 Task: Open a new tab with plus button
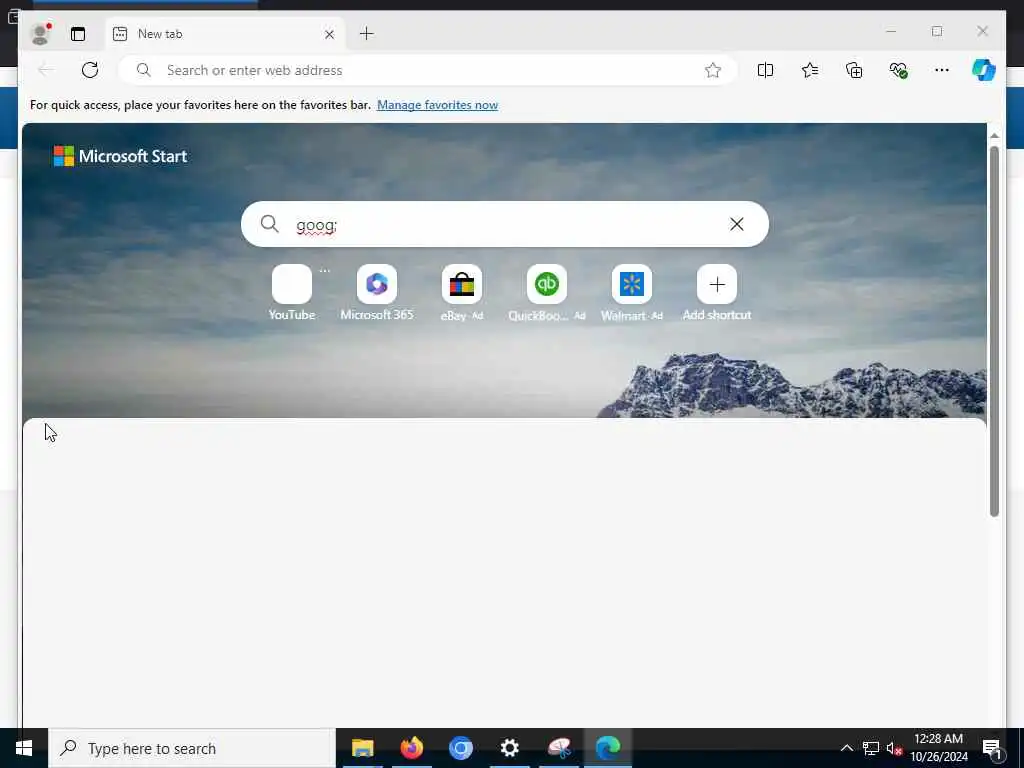coord(366,34)
